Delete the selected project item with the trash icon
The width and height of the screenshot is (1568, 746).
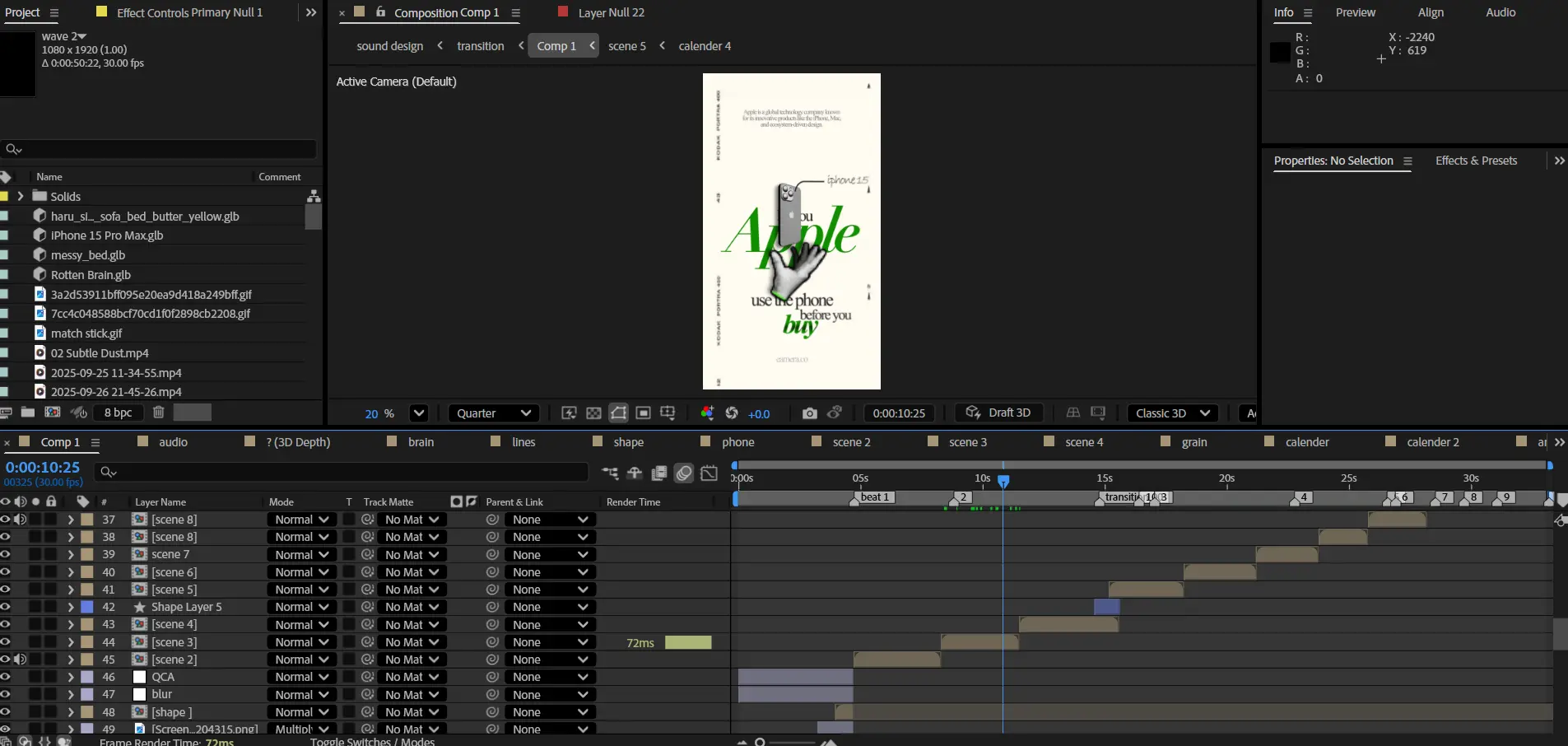point(159,413)
